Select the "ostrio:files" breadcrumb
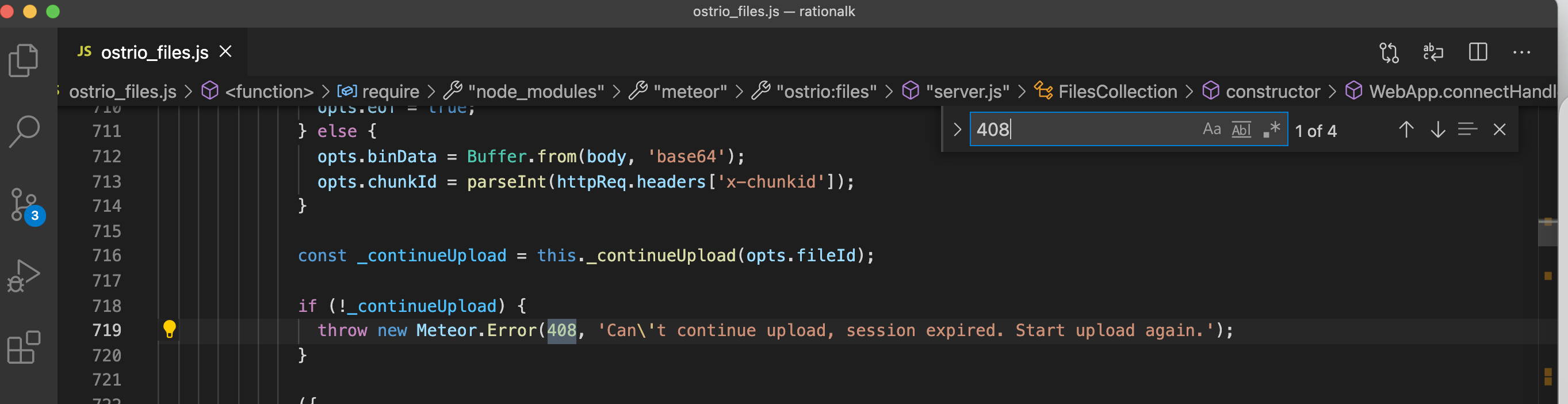The height and width of the screenshot is (404, 1568). (x=814, y=92)
